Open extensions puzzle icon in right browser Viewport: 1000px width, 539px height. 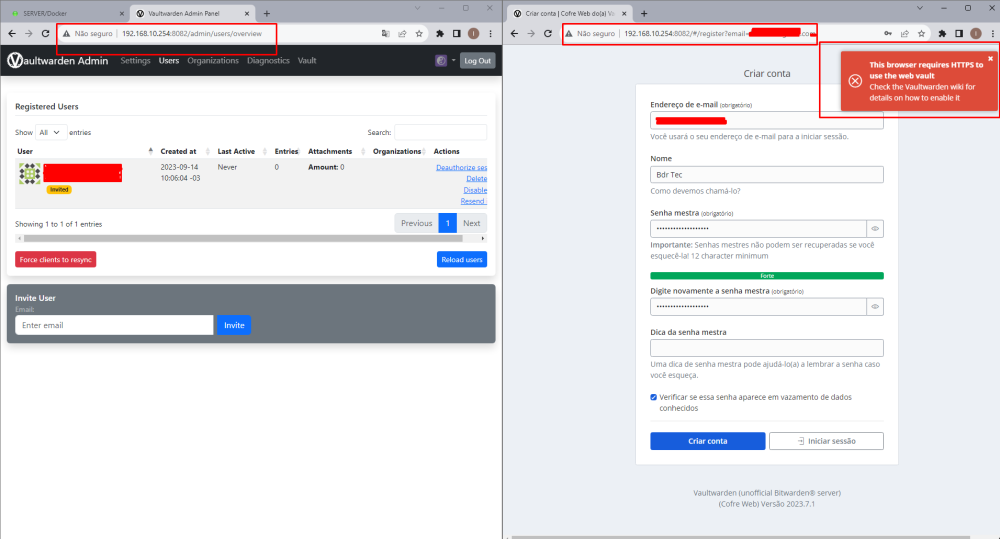(x=942, y=33)
